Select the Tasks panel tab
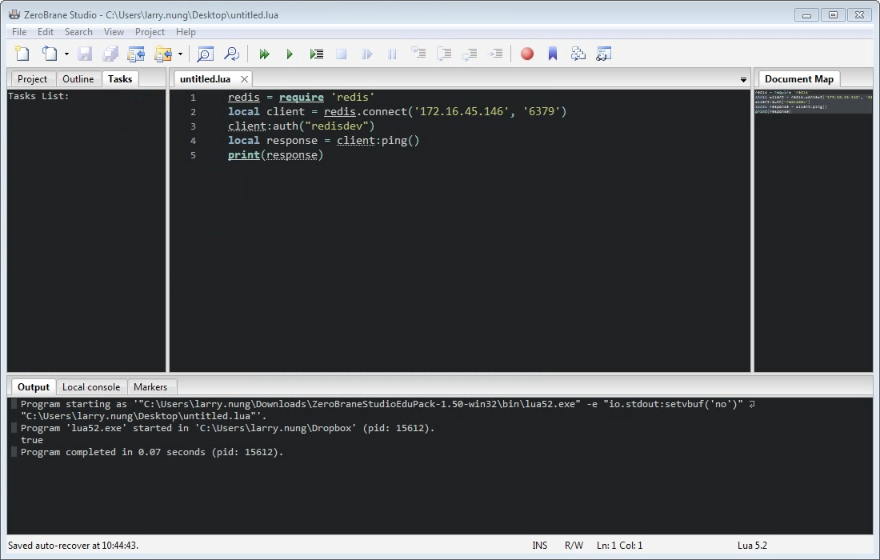Viewport: 880px width, 560px height. (x=120, y=79)
